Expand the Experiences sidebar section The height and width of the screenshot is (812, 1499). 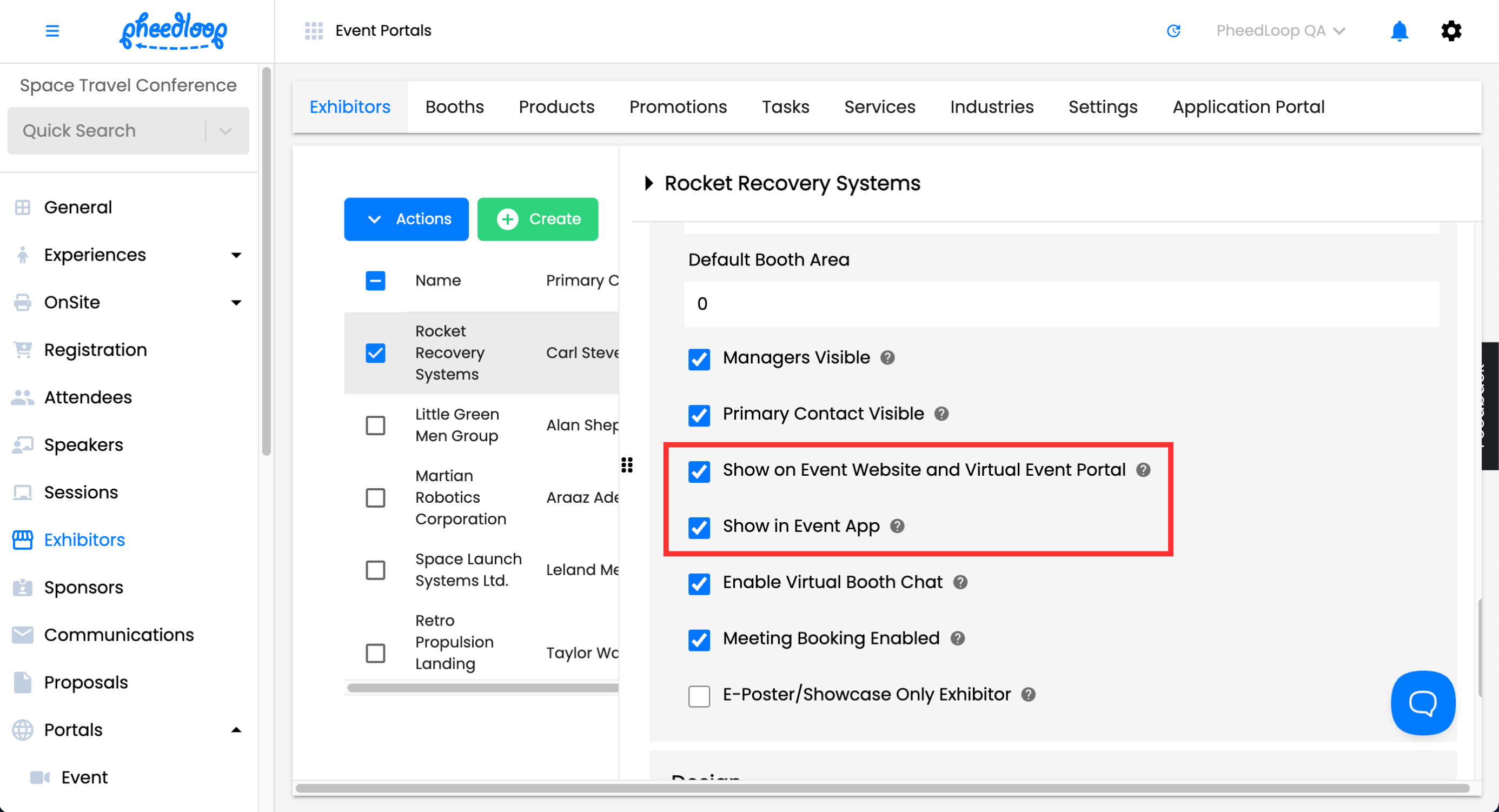[x=236, y=255]
